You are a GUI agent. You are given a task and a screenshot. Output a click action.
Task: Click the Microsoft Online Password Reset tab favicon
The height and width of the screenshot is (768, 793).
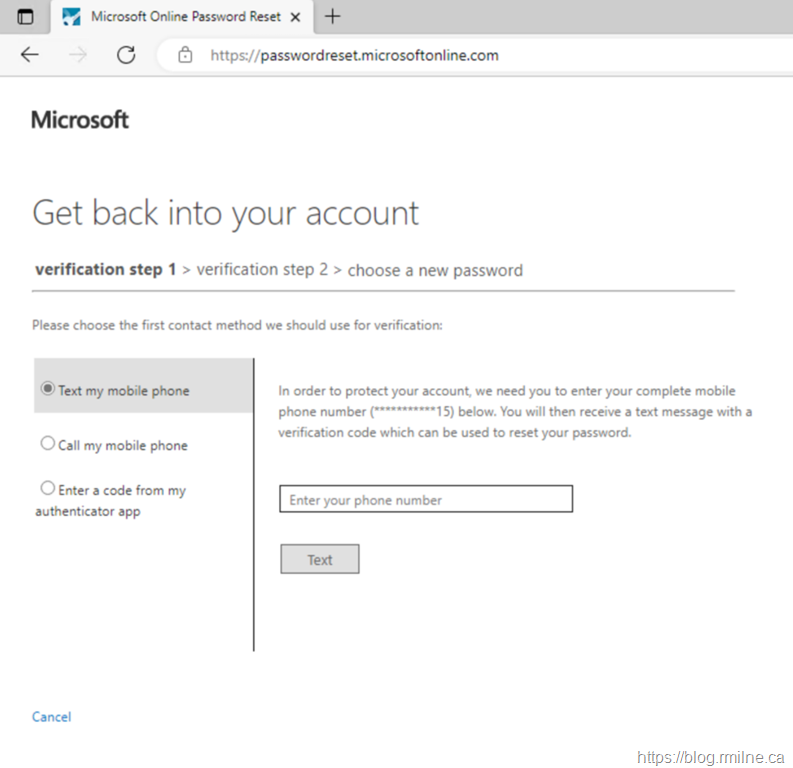tap(71, 17)
